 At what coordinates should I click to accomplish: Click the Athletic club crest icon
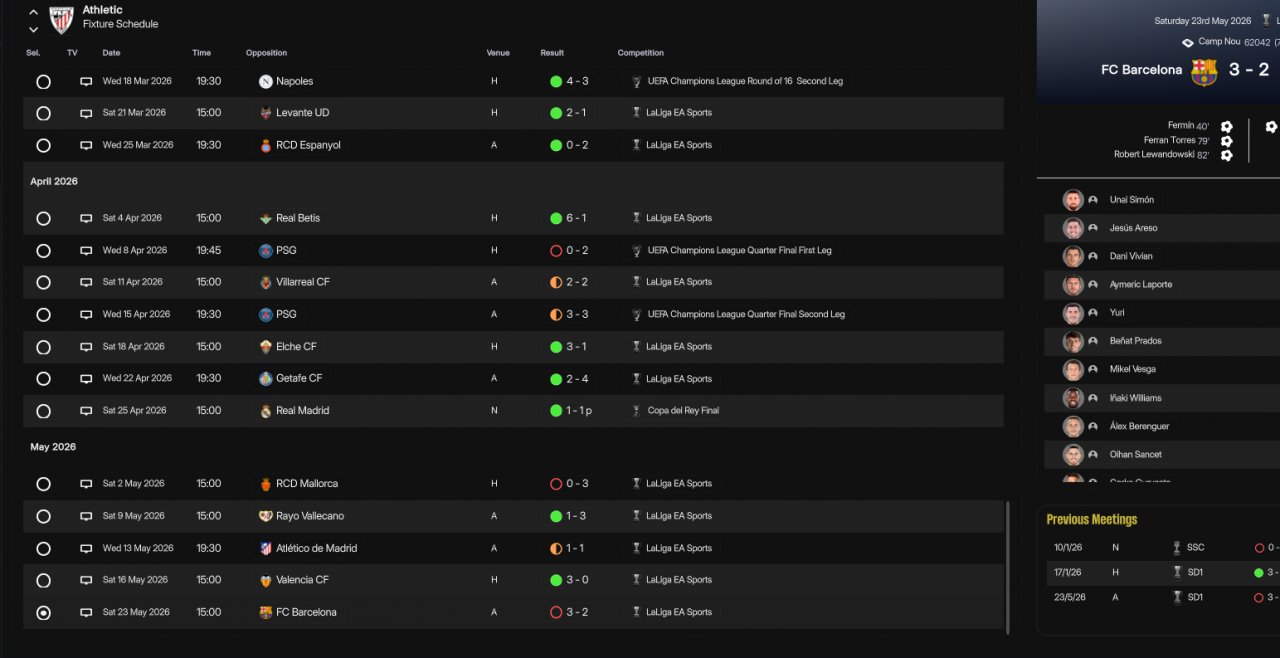(x=62, y=19)
